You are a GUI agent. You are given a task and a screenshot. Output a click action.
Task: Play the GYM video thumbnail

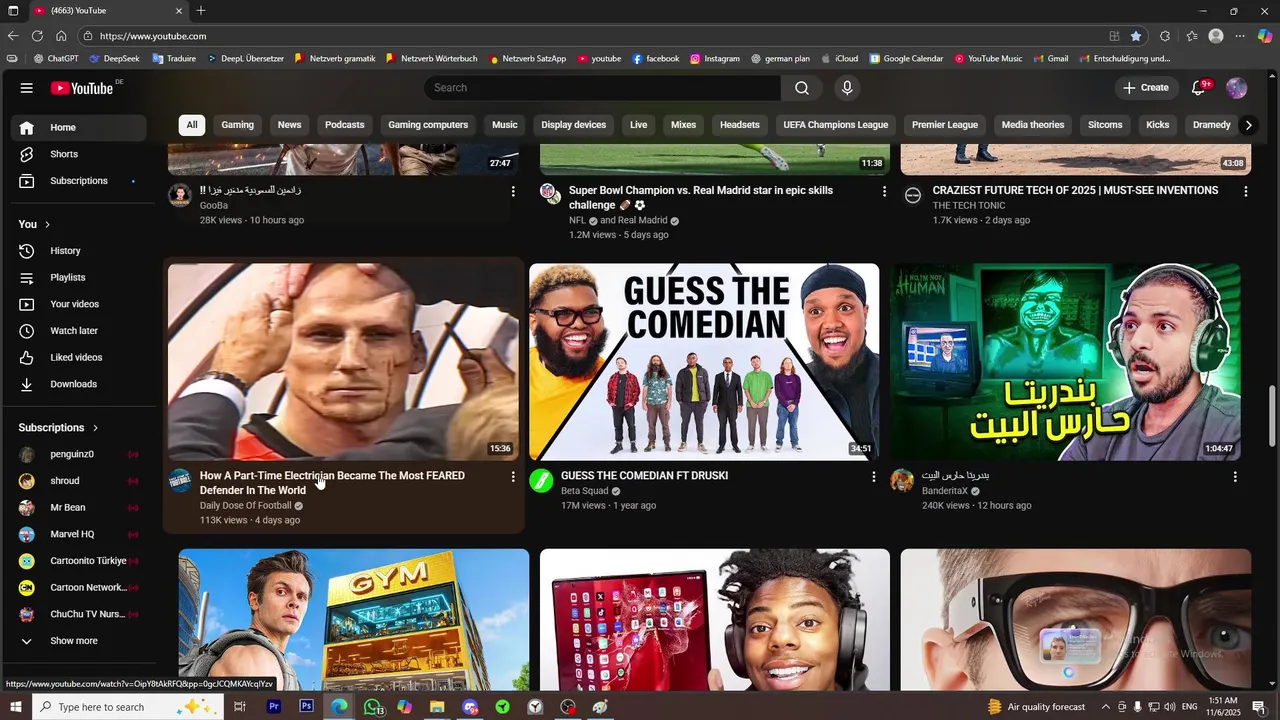click(x=354, y=620)
